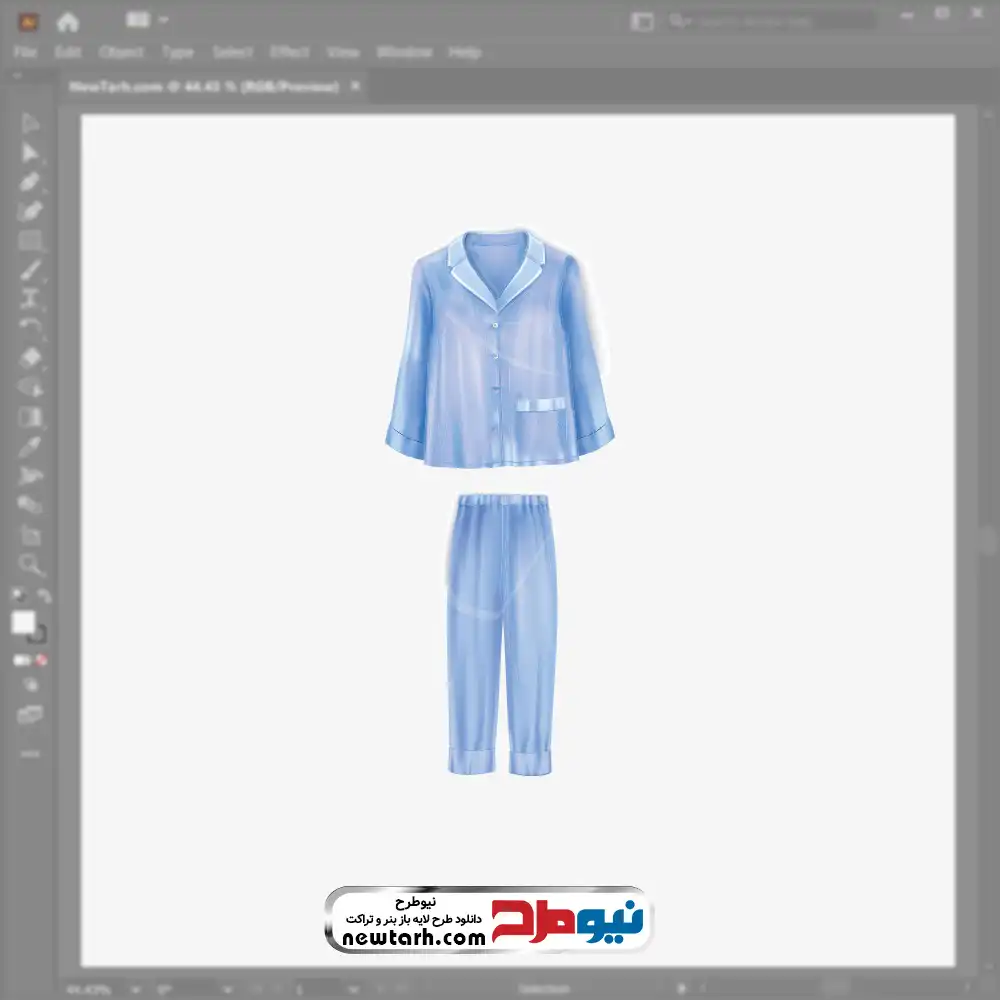Select the Pen tool

(x=31, y=182)
